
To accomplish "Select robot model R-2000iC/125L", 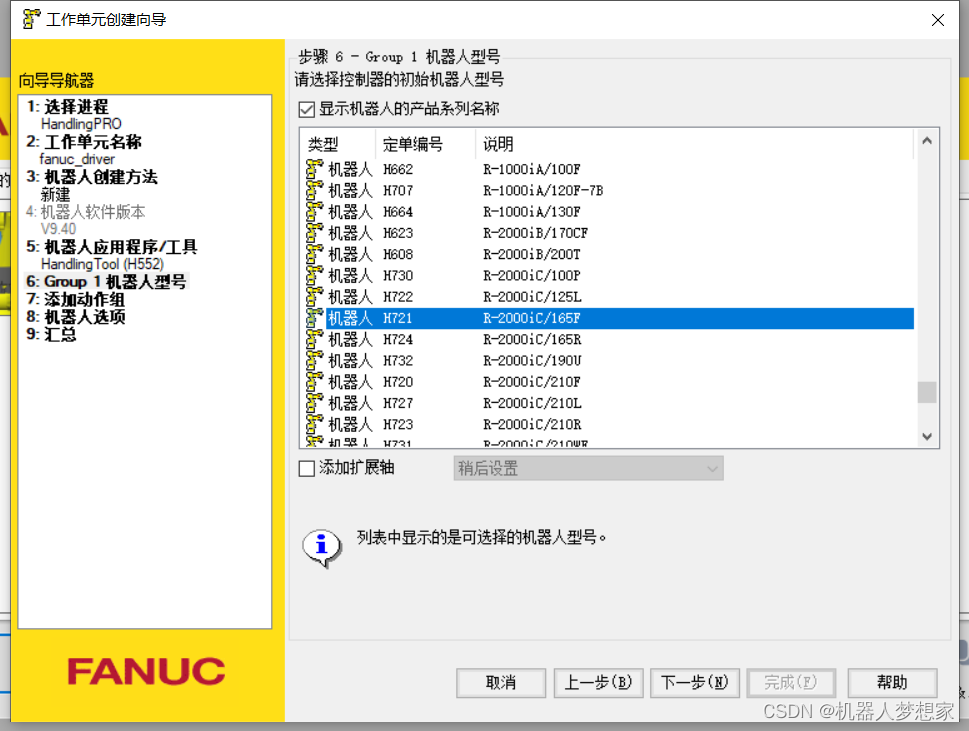I will point(532,297).
